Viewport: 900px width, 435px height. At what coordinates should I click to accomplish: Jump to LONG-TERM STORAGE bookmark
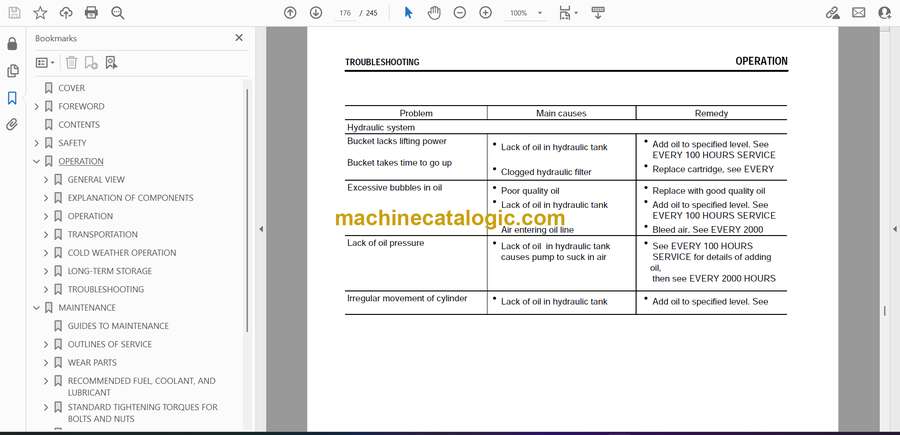110,271
